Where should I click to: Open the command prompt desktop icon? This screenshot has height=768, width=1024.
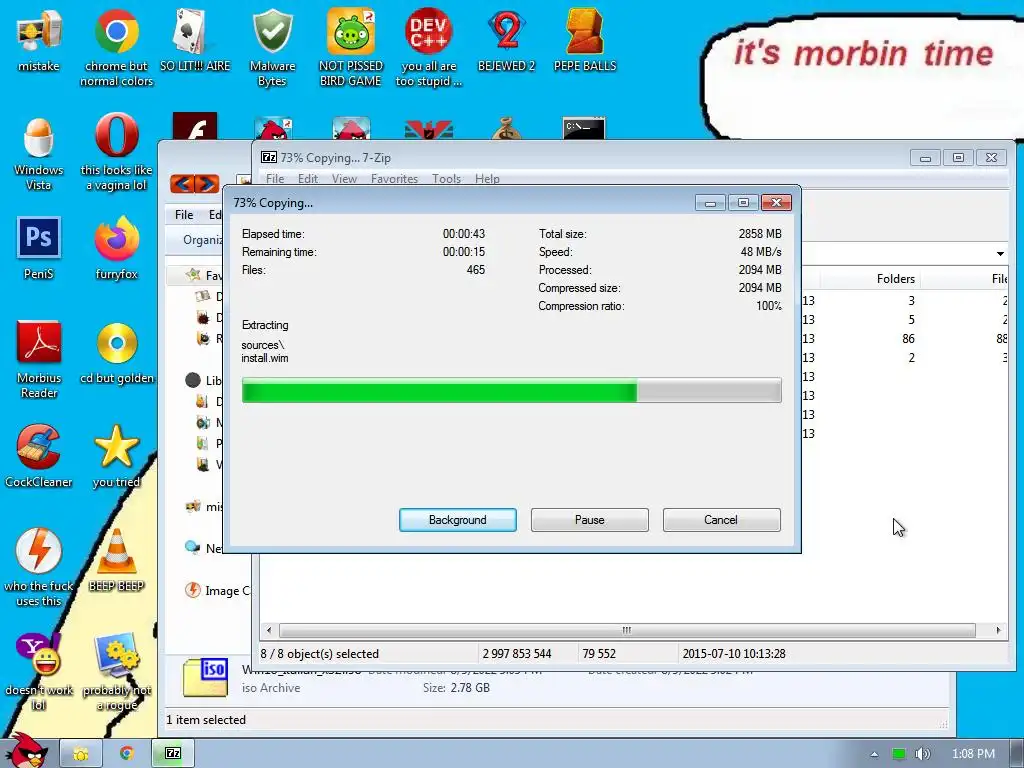click(x=584, y=128)
